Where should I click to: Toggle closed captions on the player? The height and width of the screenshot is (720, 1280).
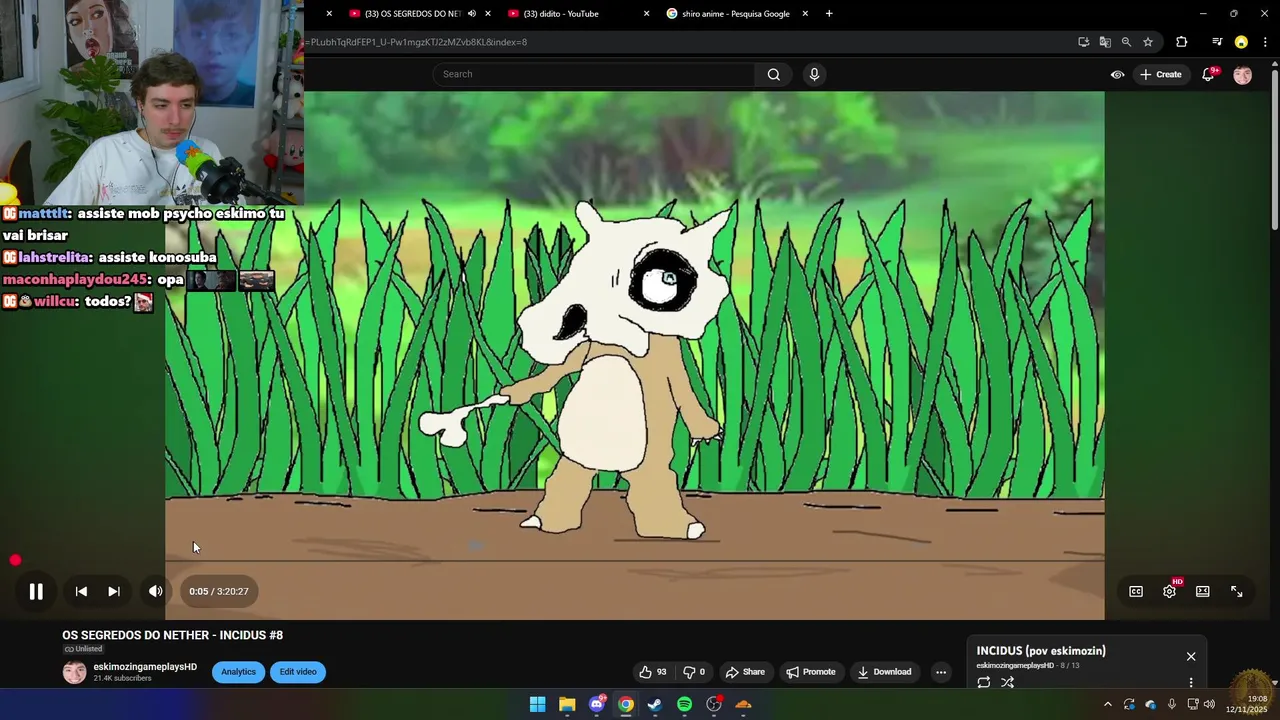point(1136,591)
